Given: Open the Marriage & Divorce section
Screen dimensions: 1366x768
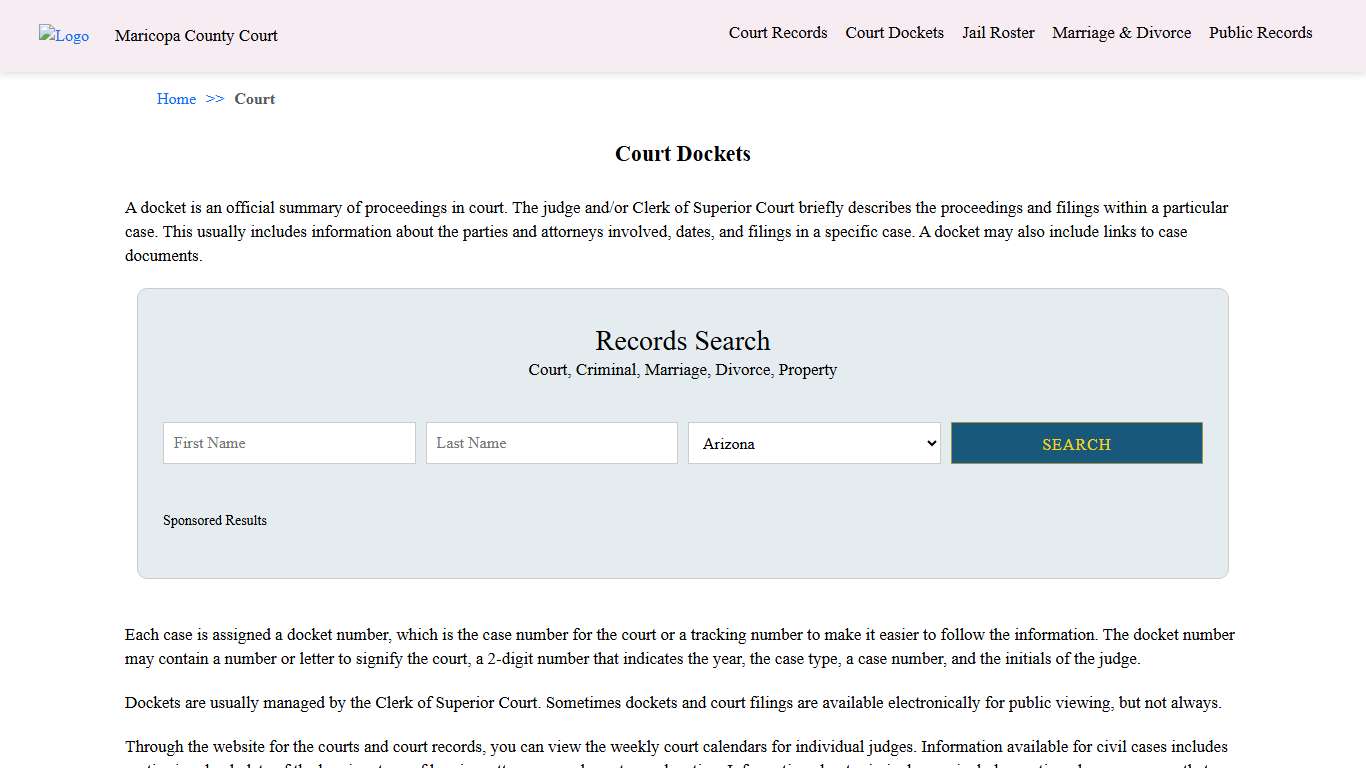Looking at the screenshot, I should coord(1121,33).
